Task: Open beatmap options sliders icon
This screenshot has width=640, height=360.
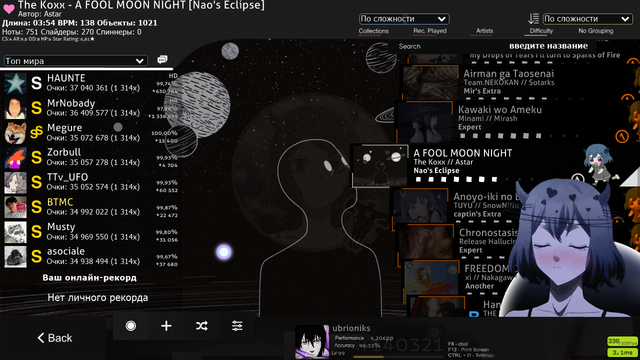Action: click(x=237, y=326)
